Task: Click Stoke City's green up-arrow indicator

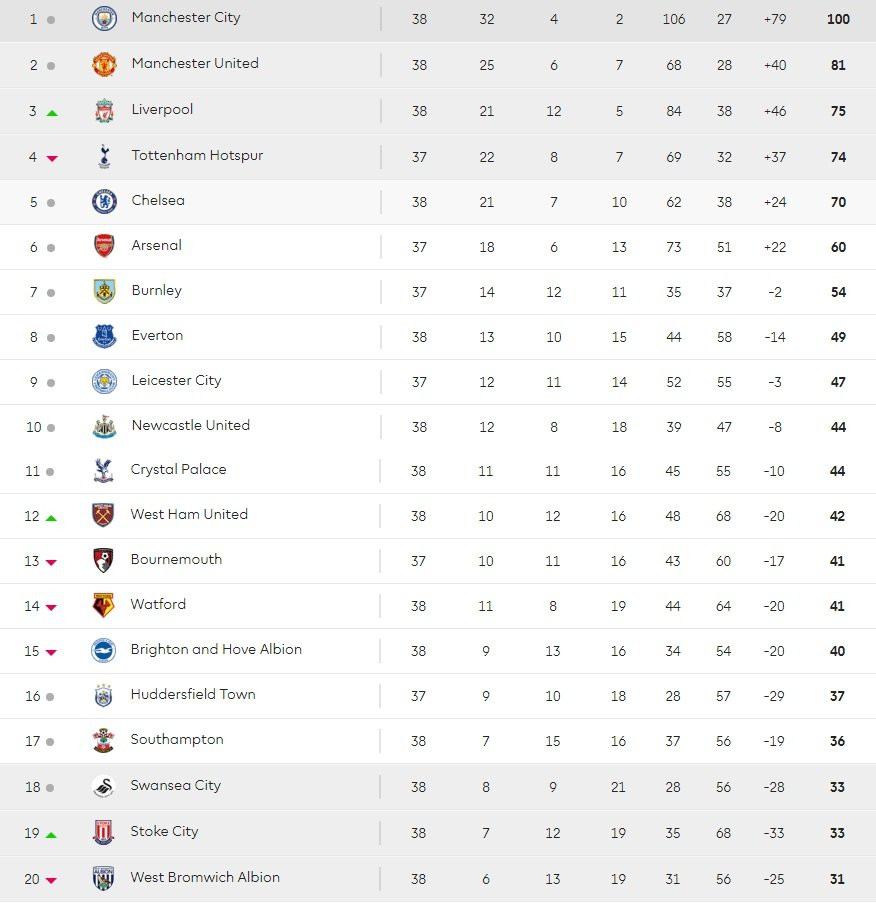Action: (52, 833)
